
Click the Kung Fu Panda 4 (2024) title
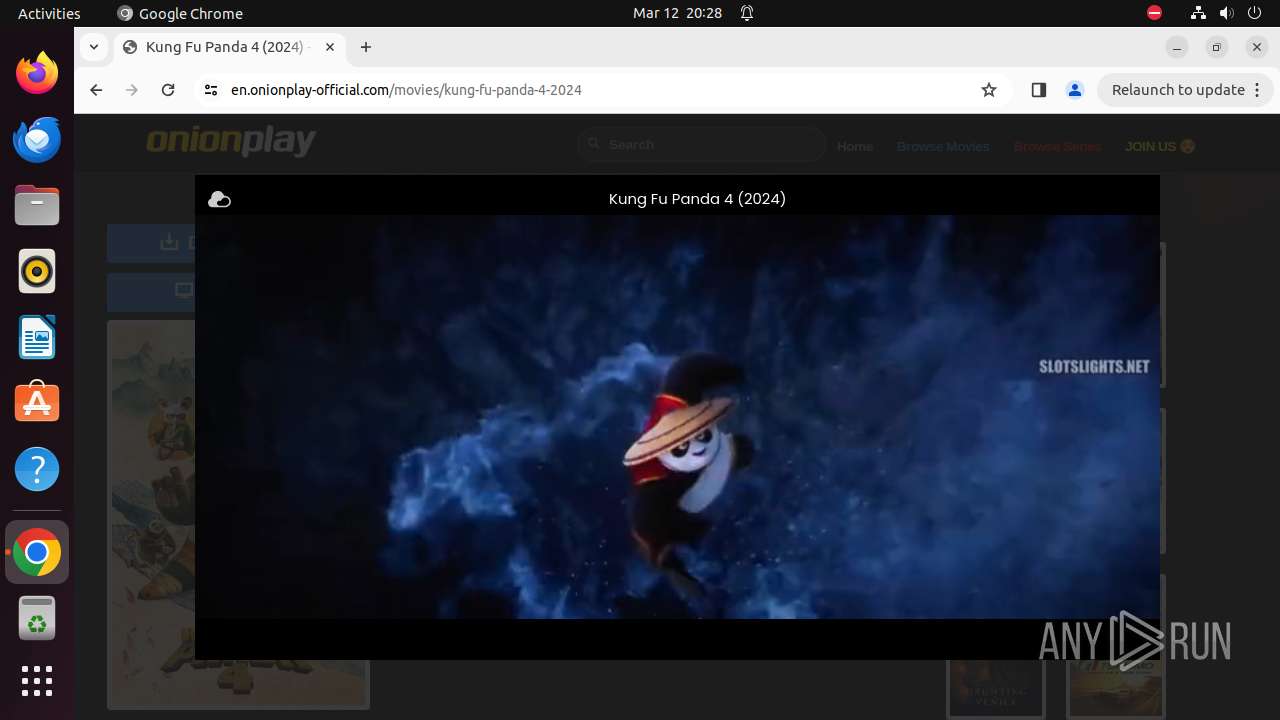point(697,199)
